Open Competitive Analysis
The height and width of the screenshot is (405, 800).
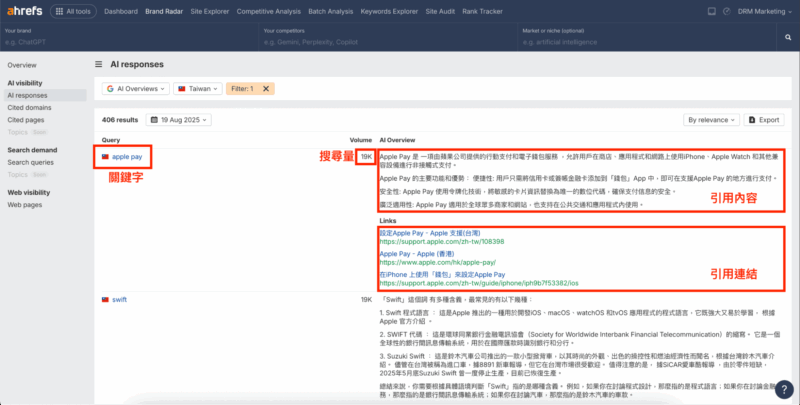tap(269, 11)
